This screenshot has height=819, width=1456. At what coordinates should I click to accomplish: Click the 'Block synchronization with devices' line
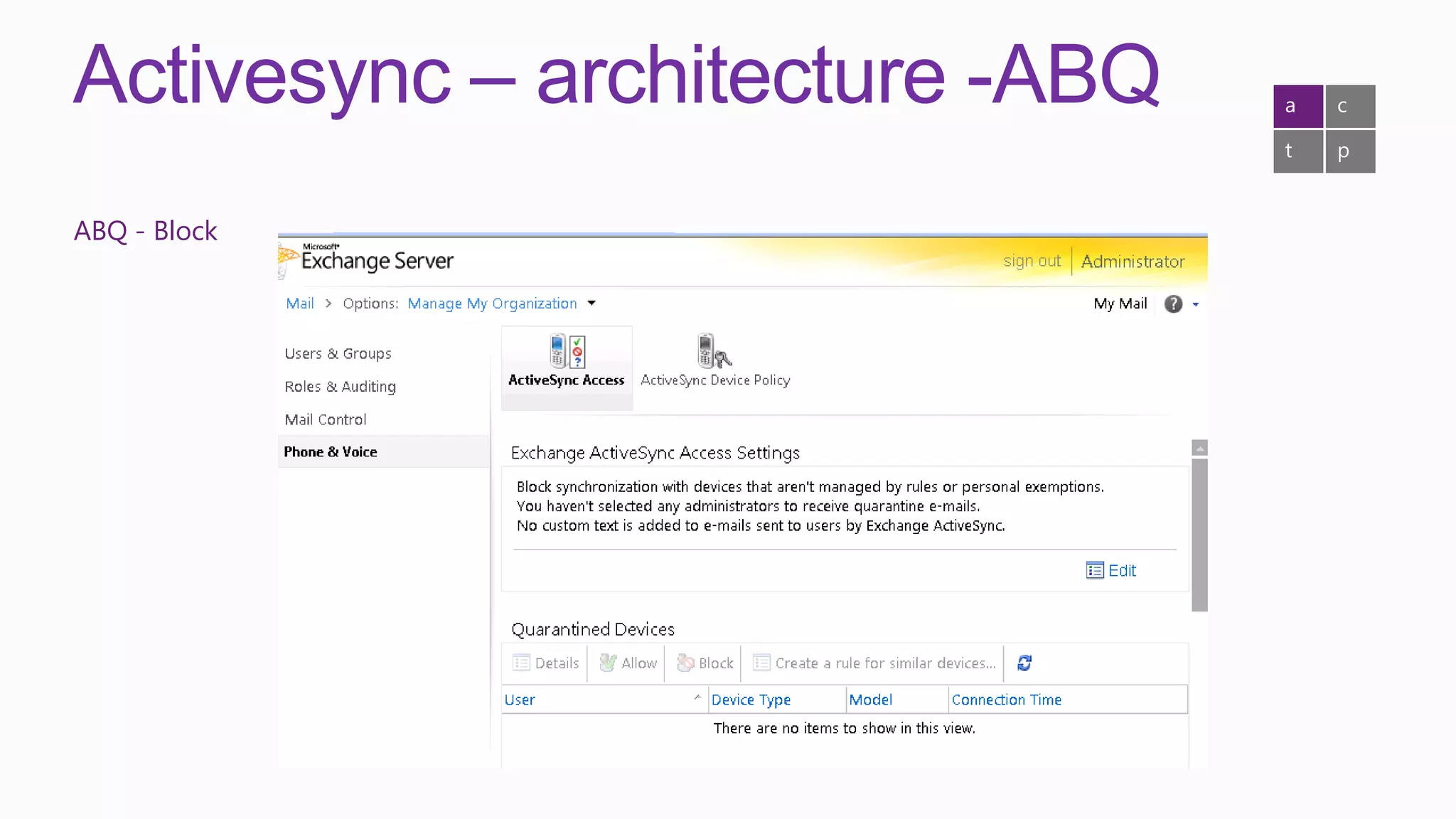[810, 487]
